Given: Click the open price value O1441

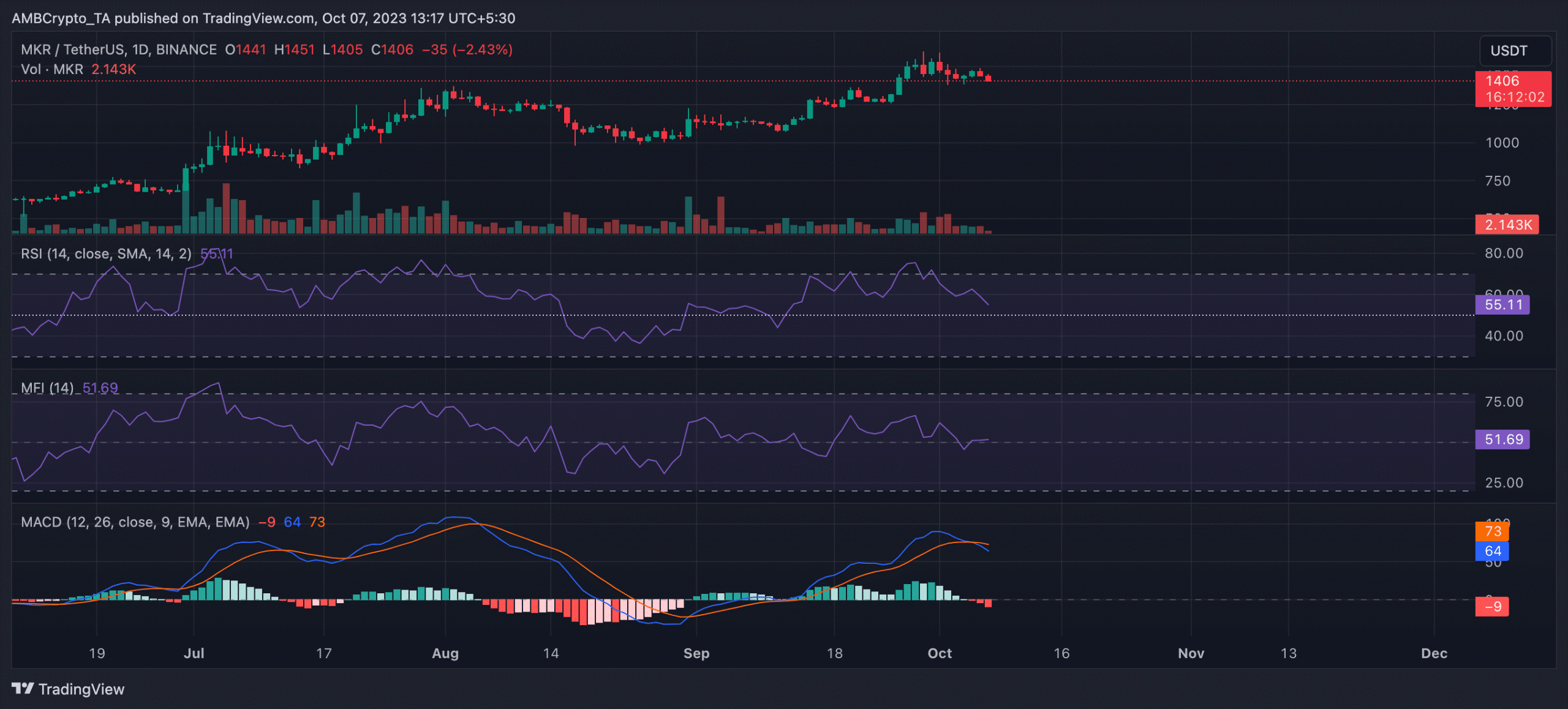Looking at the screenshot, I should [x=245, y=50].
